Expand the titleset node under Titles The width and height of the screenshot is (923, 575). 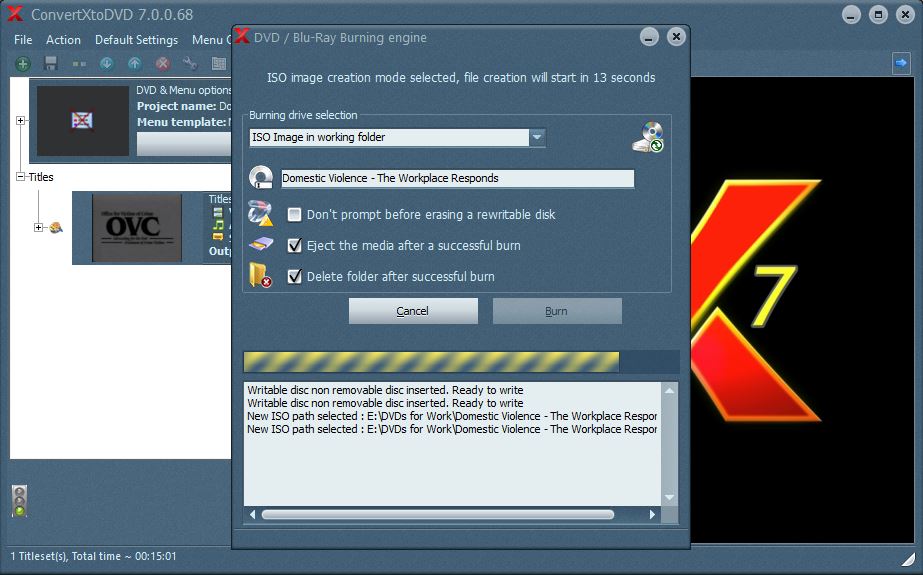pyautogui.click(x=38, y=227)
